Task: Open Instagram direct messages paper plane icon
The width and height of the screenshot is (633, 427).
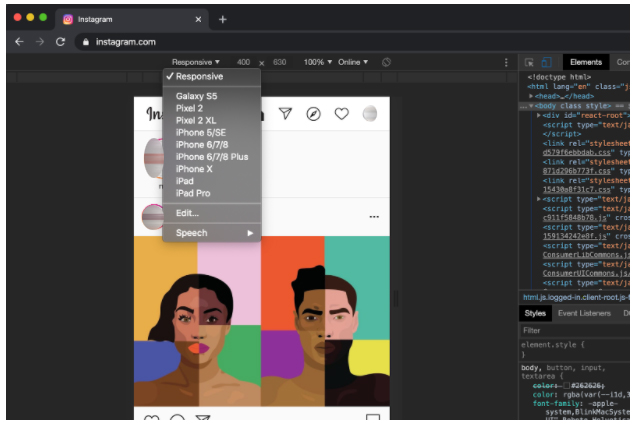Action: point(285,114)
